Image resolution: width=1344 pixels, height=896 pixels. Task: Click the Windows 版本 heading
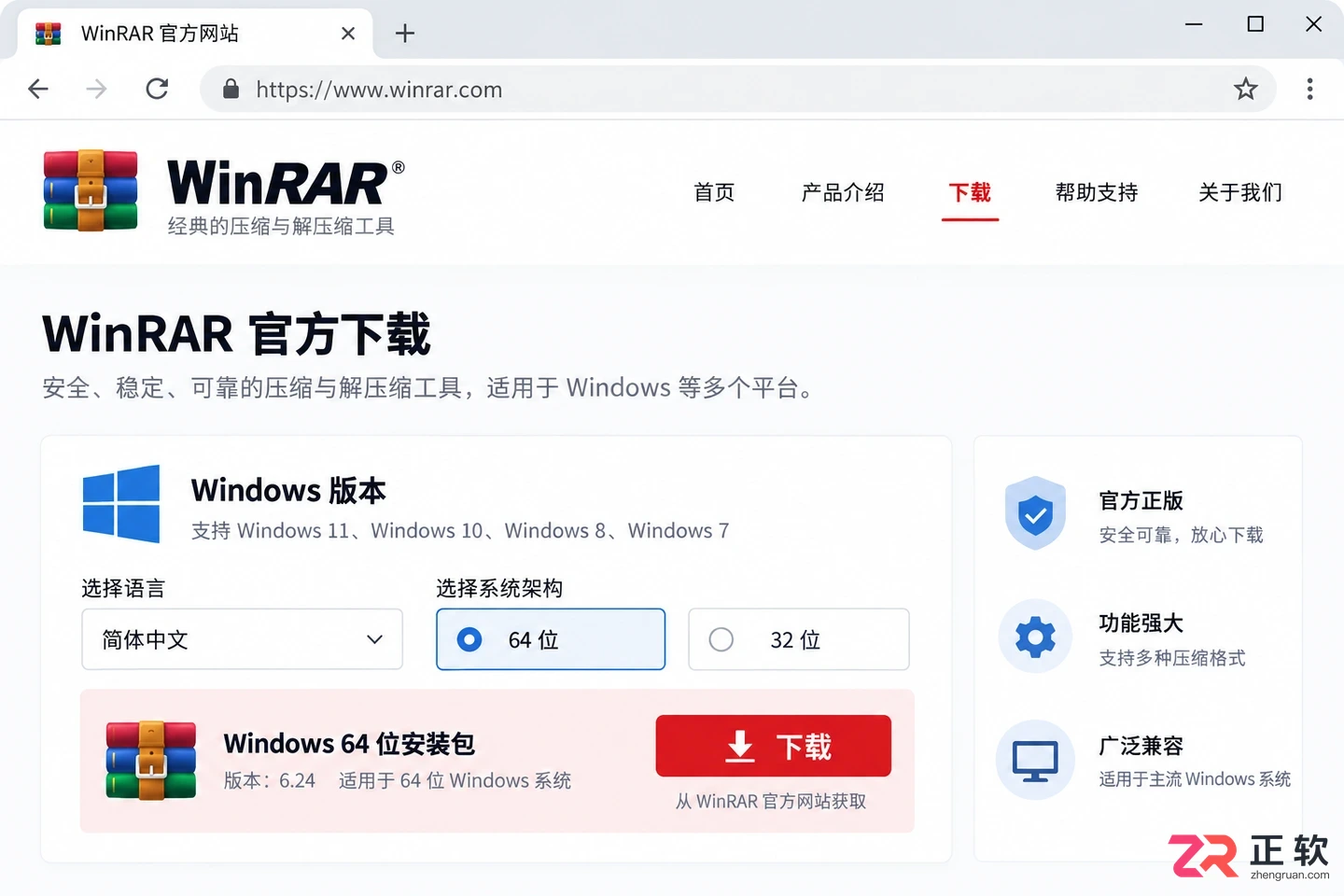coord(288,490)
